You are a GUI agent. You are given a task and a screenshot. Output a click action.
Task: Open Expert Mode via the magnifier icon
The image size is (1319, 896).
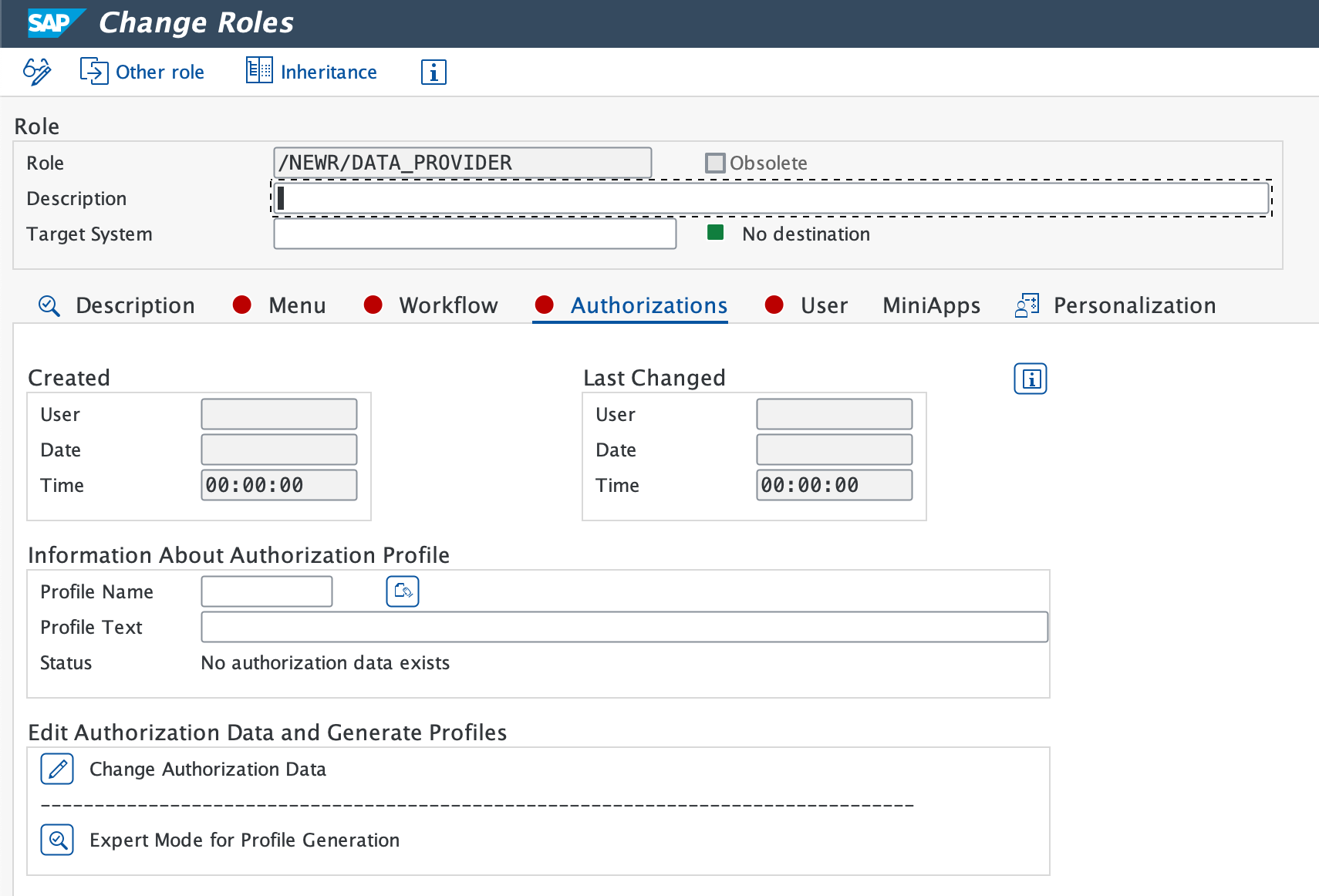(56, 840)
